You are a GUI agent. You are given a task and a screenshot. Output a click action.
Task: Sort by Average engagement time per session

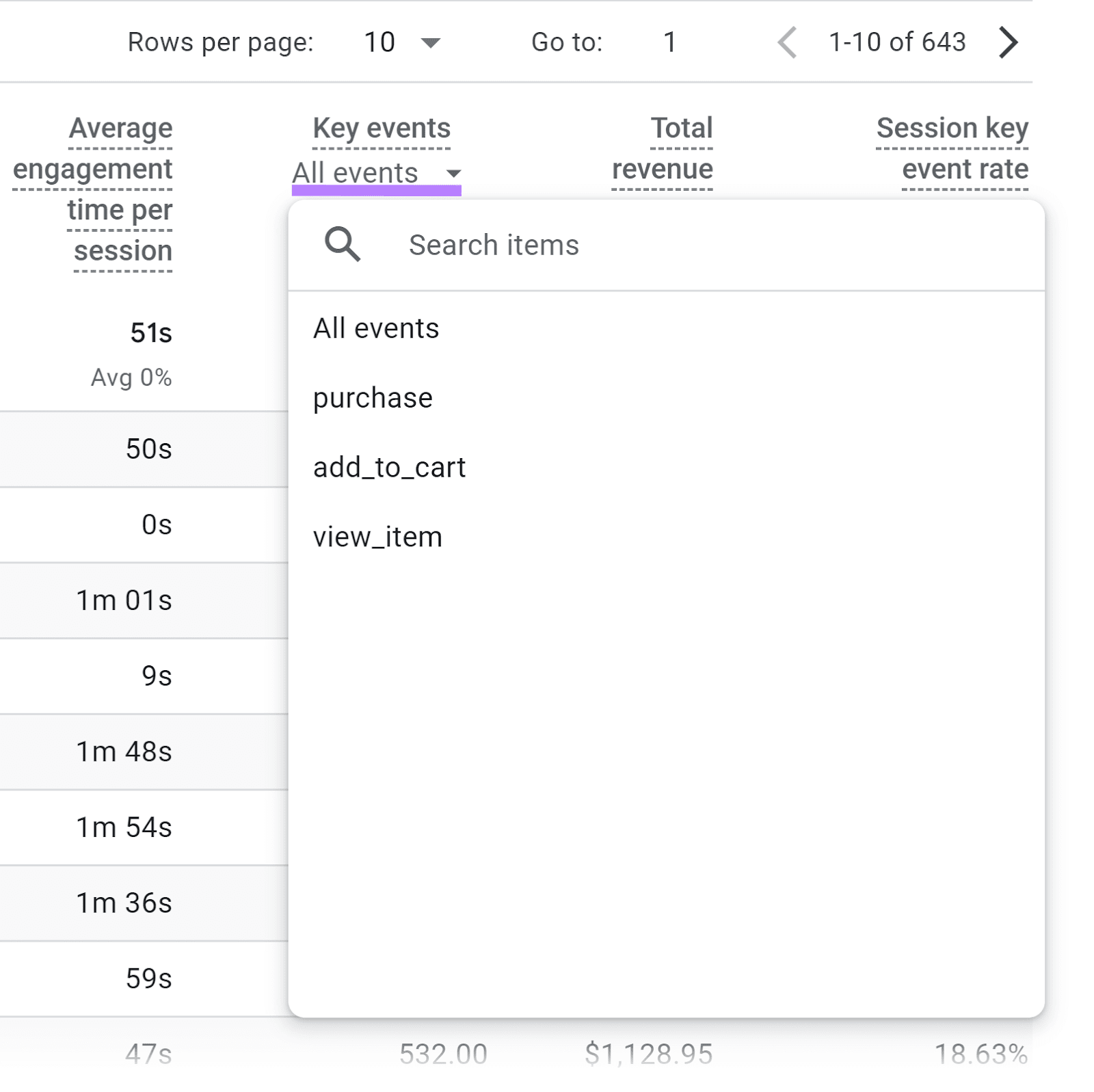coord(92,189)
